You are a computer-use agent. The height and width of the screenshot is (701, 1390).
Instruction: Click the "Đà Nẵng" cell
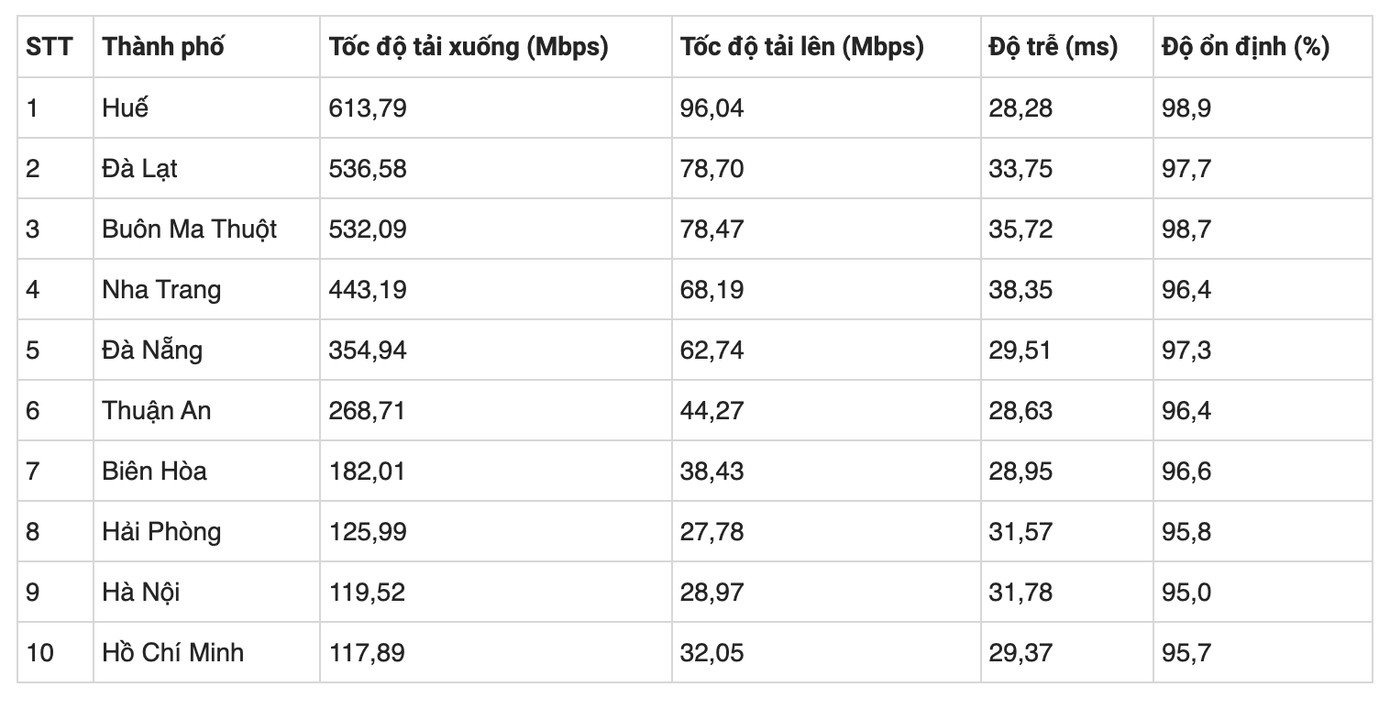(152, 350)
